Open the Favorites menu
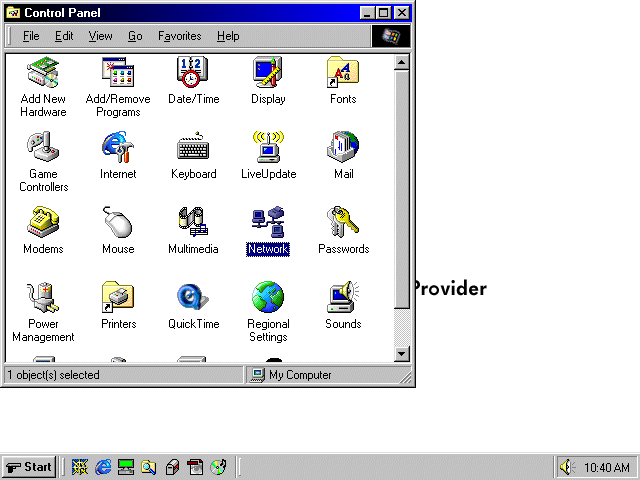640x480 pixels. (x=180, y=36)
